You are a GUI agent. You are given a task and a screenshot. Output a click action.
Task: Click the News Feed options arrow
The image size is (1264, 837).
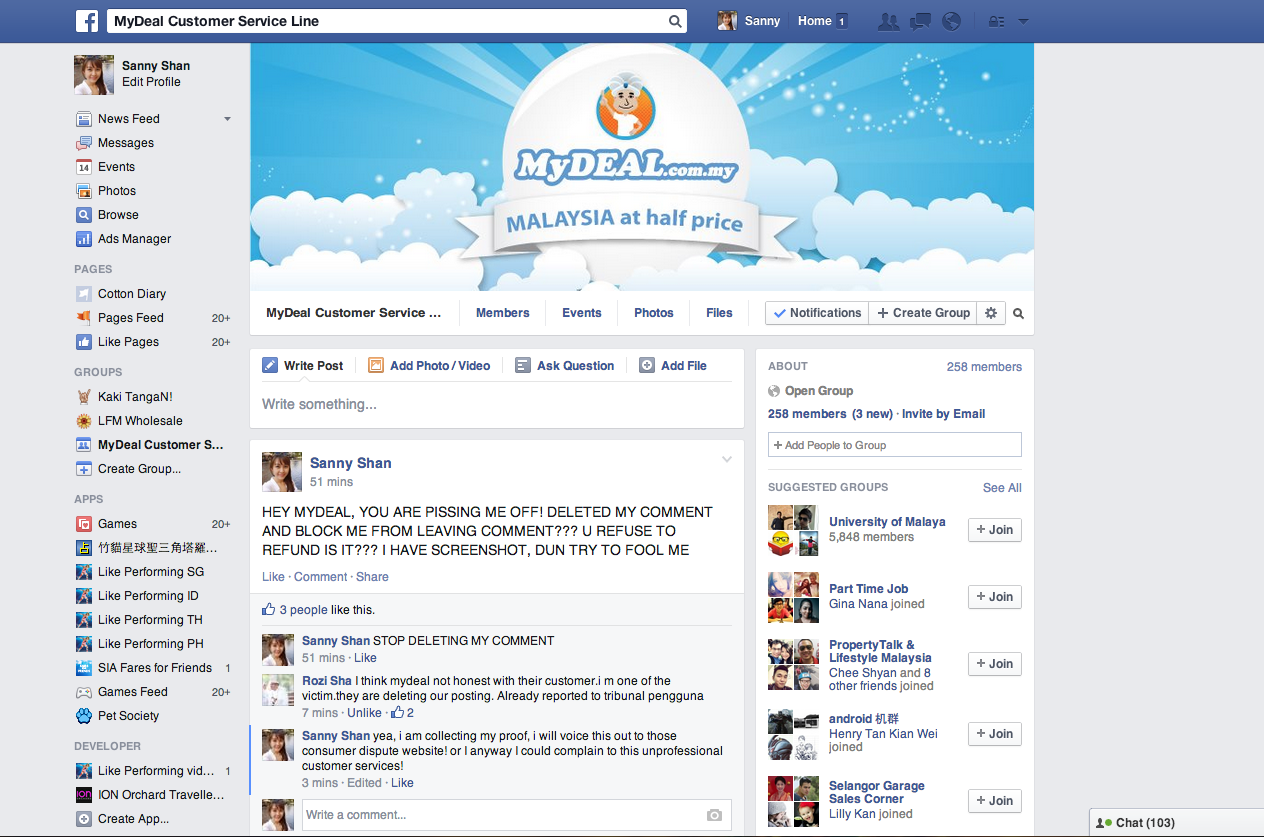pyautogui.click(x=227, y=119)
